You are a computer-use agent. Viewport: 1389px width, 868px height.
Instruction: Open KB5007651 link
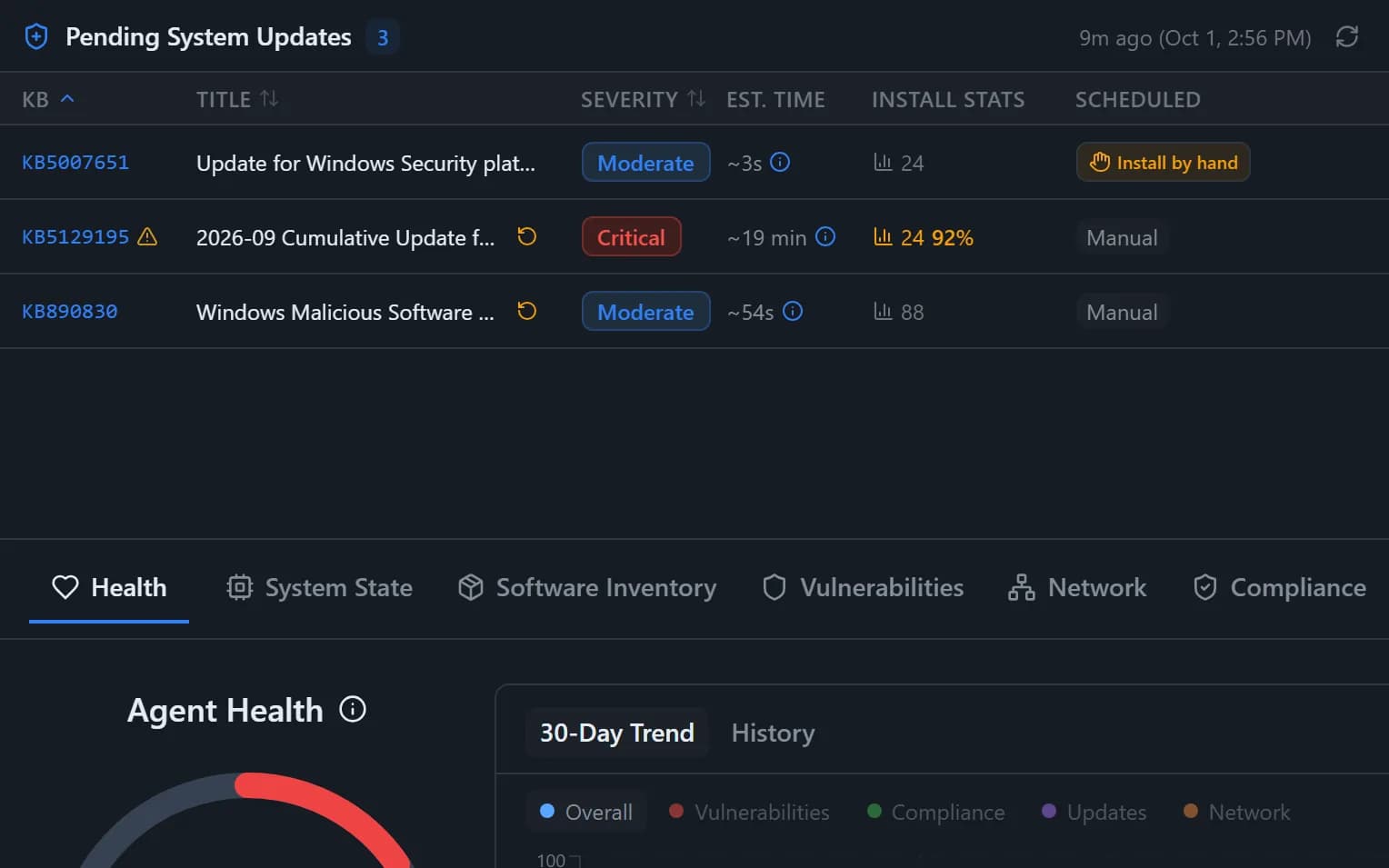pyautogui.click(x=75, y=163)
